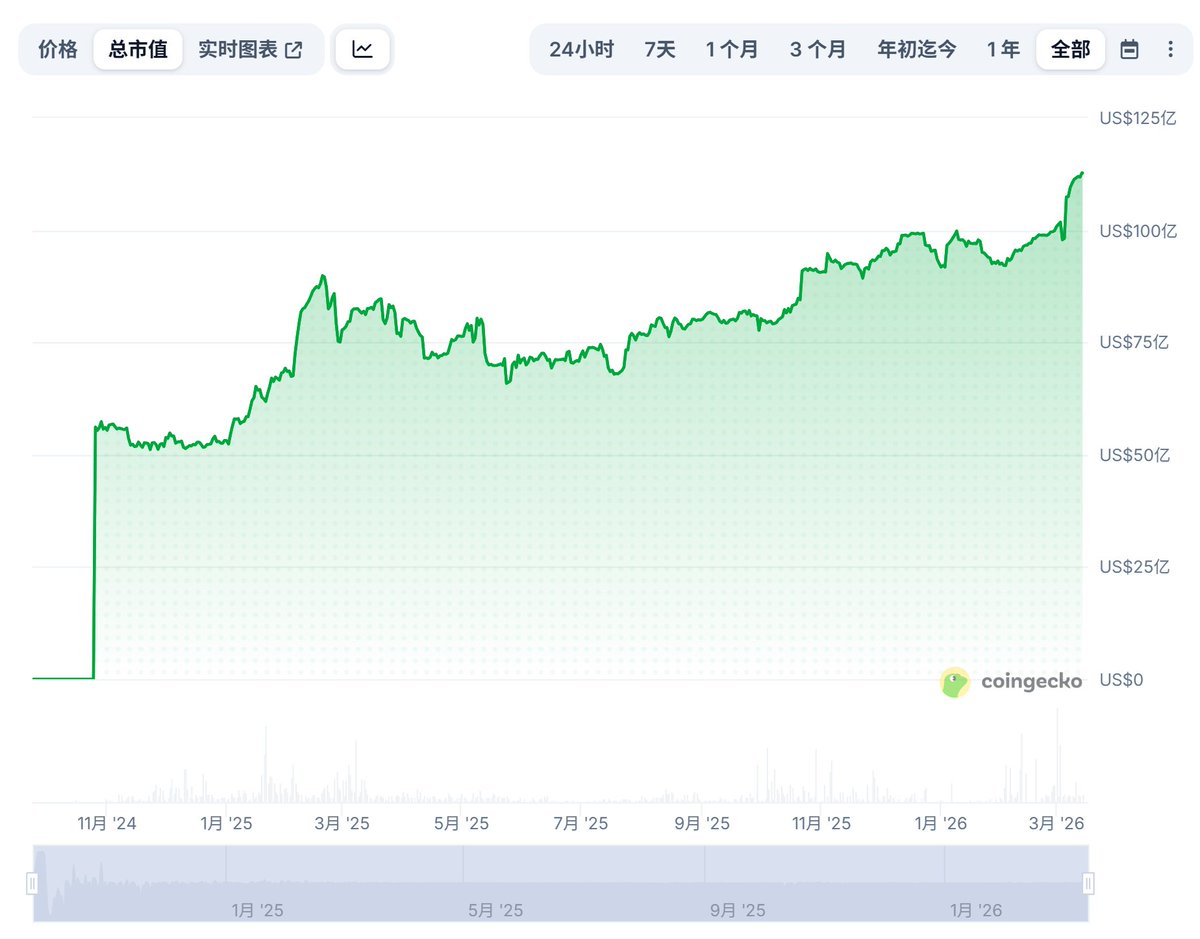The height and width of the screenshot is (939, 1200).
Task: Set the range to 1个月
Action: pyautogui.click(x=732, y=49)
